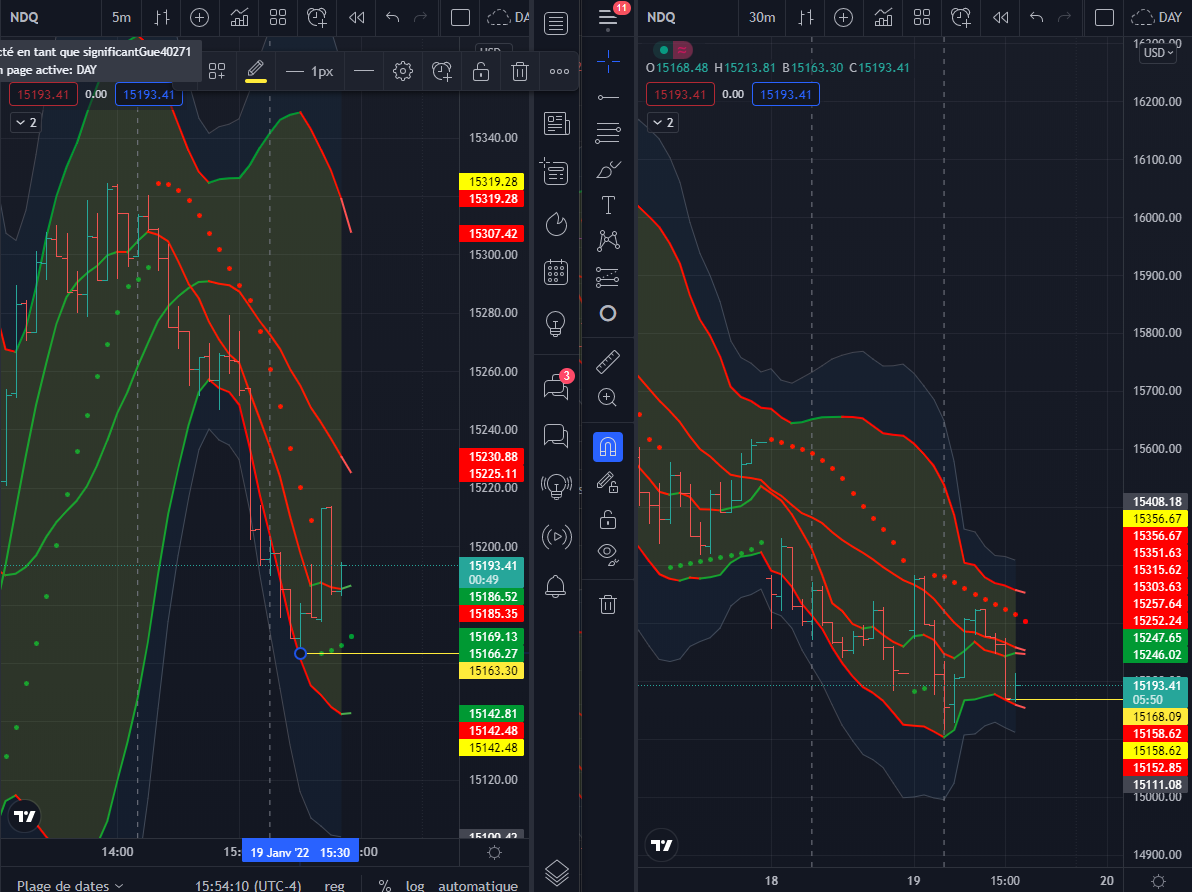Open the economic calendar panel
Viewport: 1192px width, 892px height.
(x=556, y=272)
